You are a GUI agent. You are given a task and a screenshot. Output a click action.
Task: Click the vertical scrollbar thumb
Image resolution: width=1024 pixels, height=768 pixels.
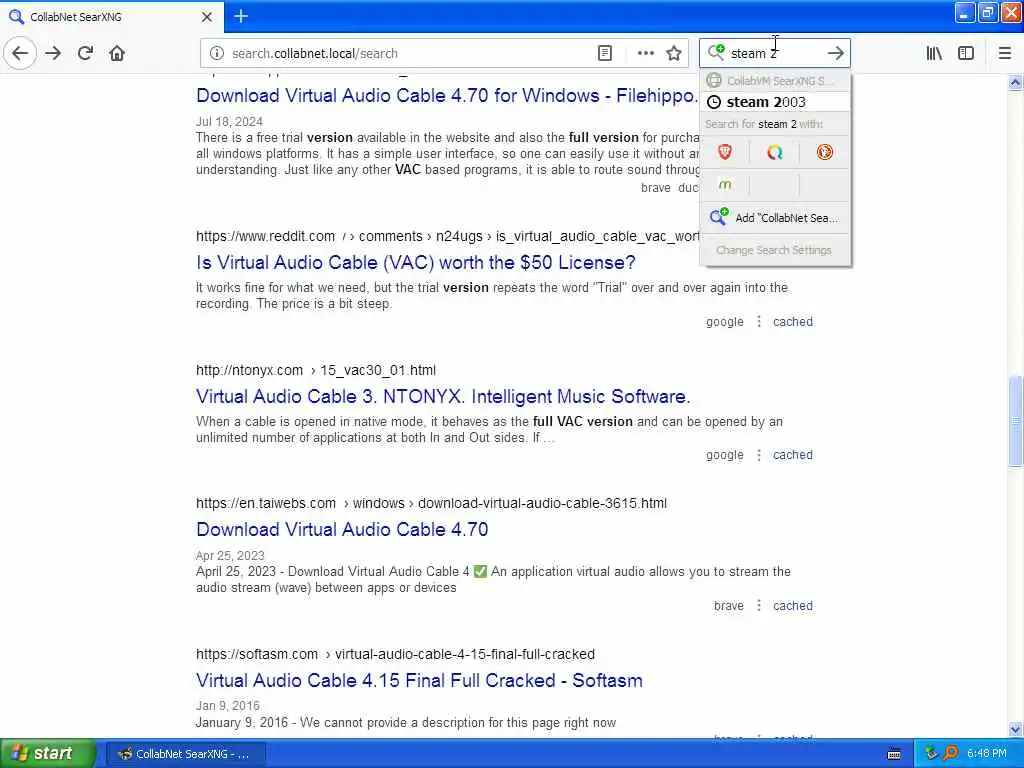click(1015, 421)
